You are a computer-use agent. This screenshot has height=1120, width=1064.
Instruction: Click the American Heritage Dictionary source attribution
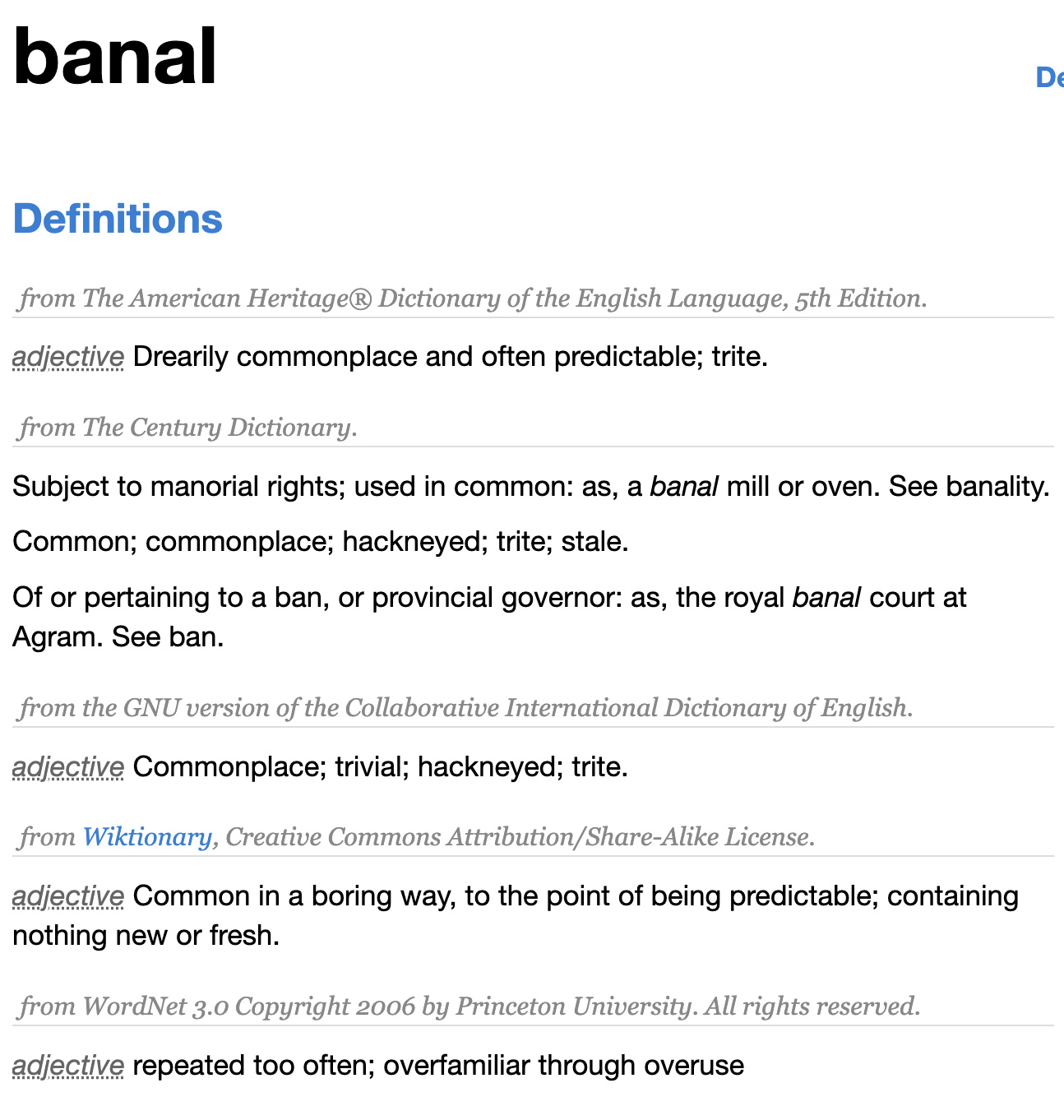click(473, 299)
